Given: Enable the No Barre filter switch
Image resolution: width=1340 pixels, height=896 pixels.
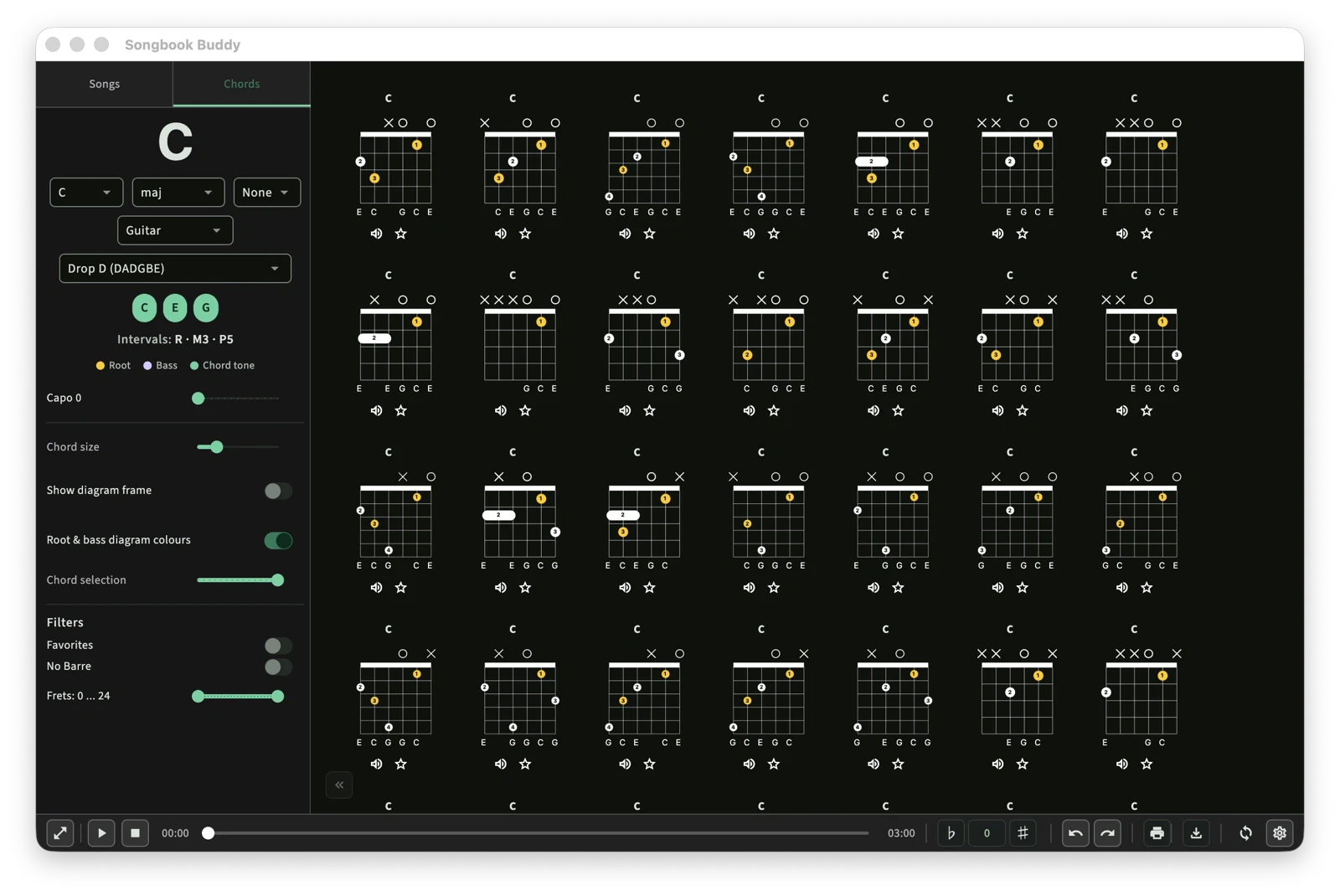Looking at the screenshot, I should tap(278, 667).
